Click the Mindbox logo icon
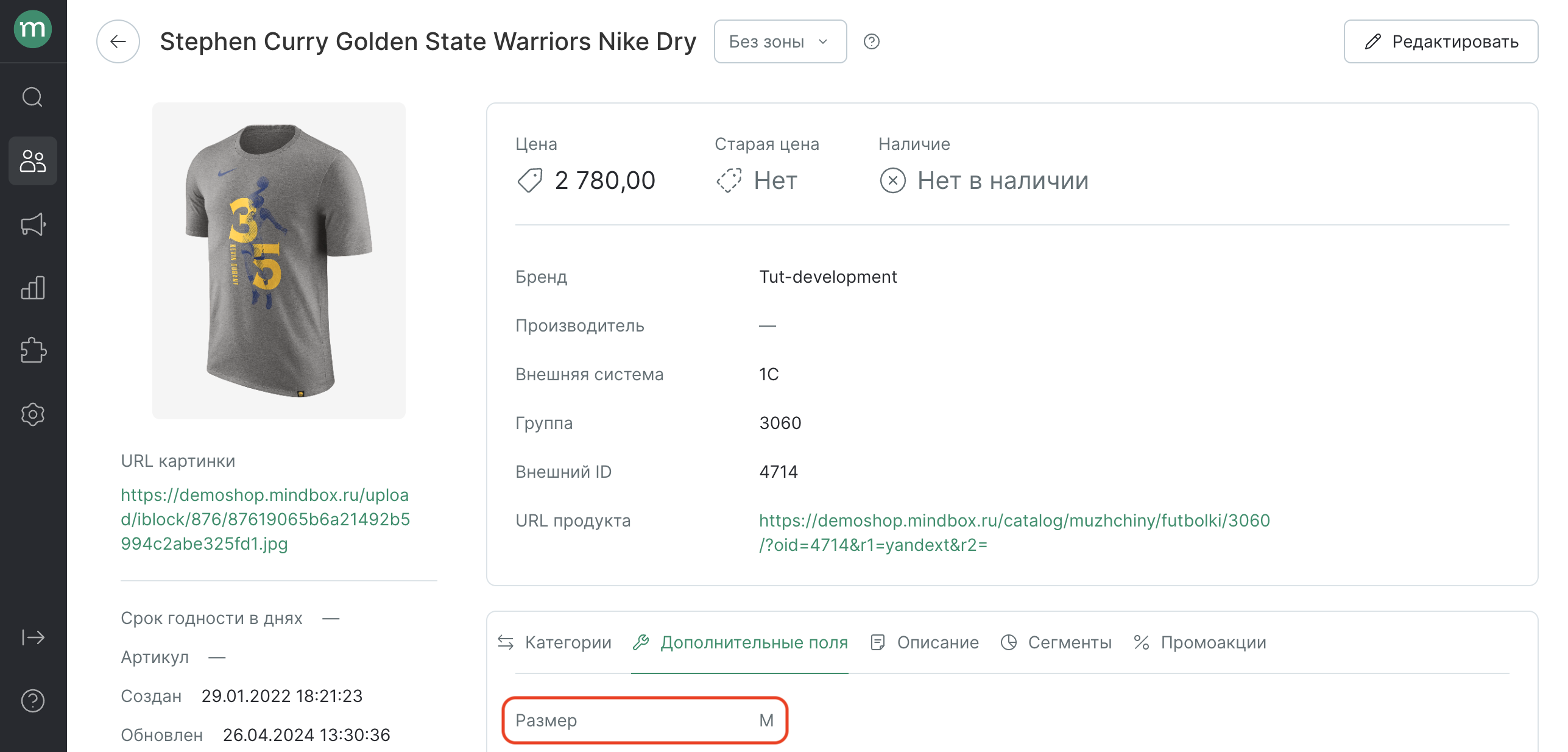Viewport: 1568px width, 752px height. [33, 29]
